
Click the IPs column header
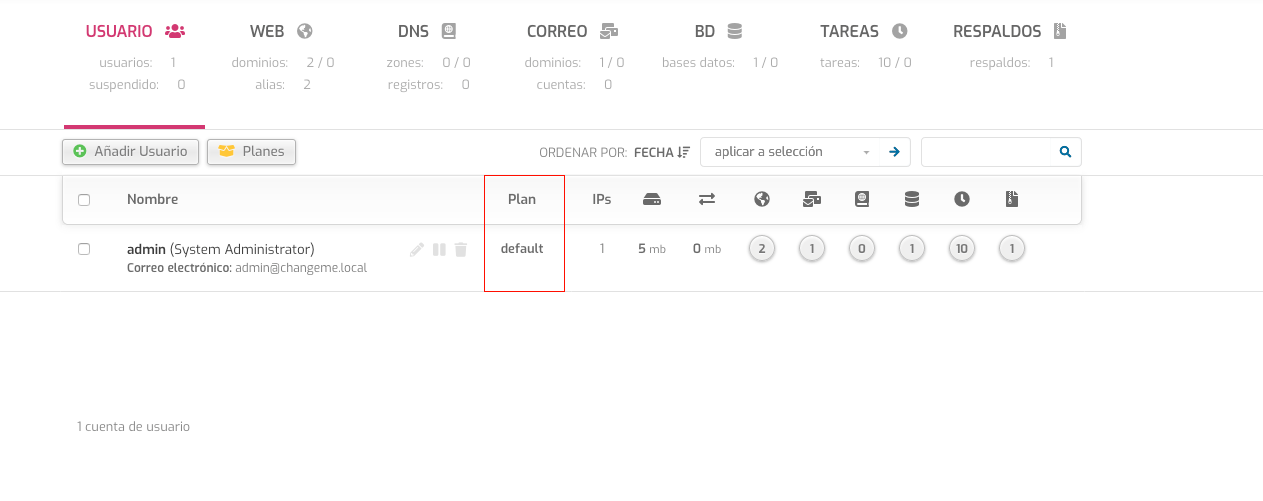coord(602,199)
